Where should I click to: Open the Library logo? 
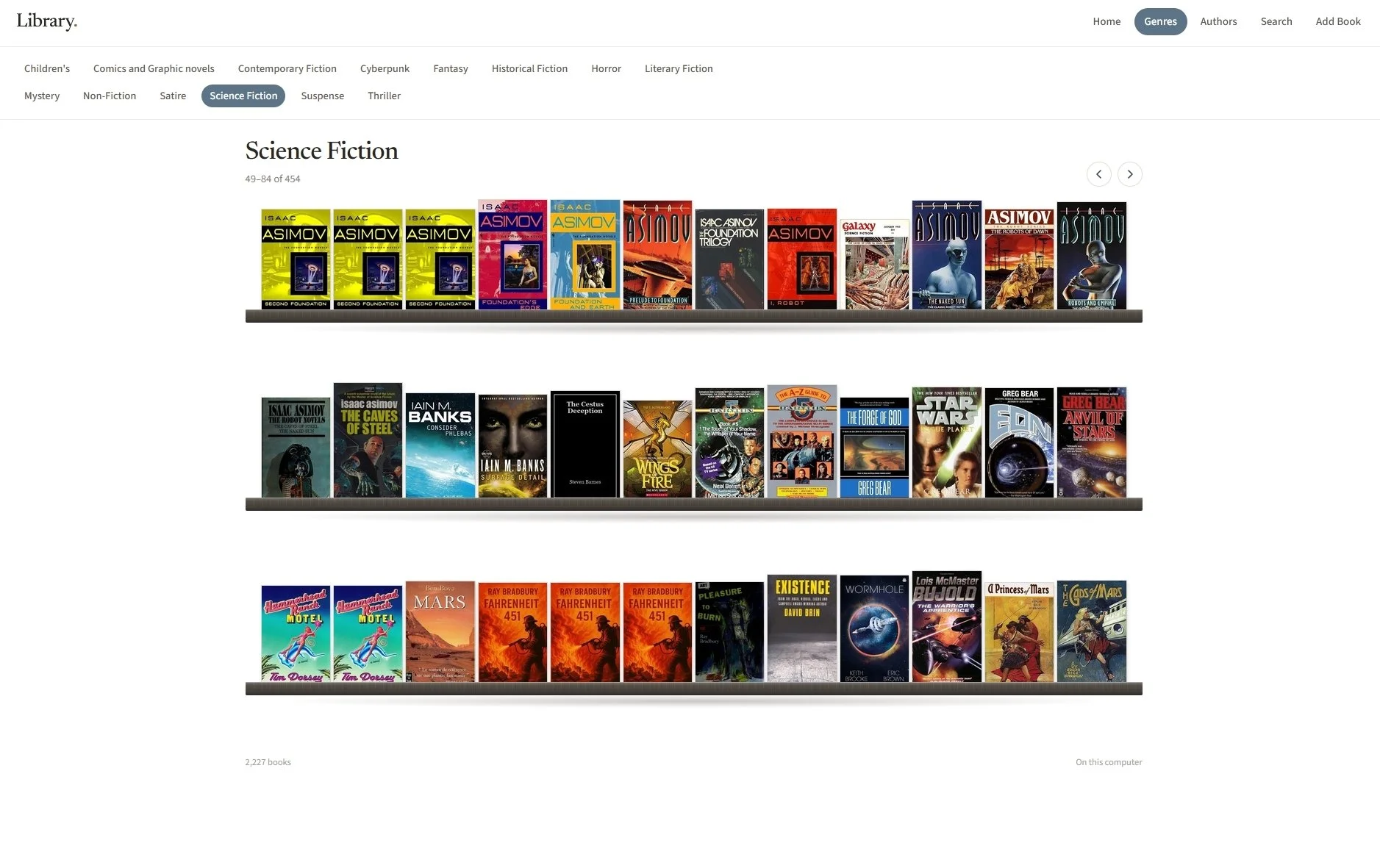[47, 21]
